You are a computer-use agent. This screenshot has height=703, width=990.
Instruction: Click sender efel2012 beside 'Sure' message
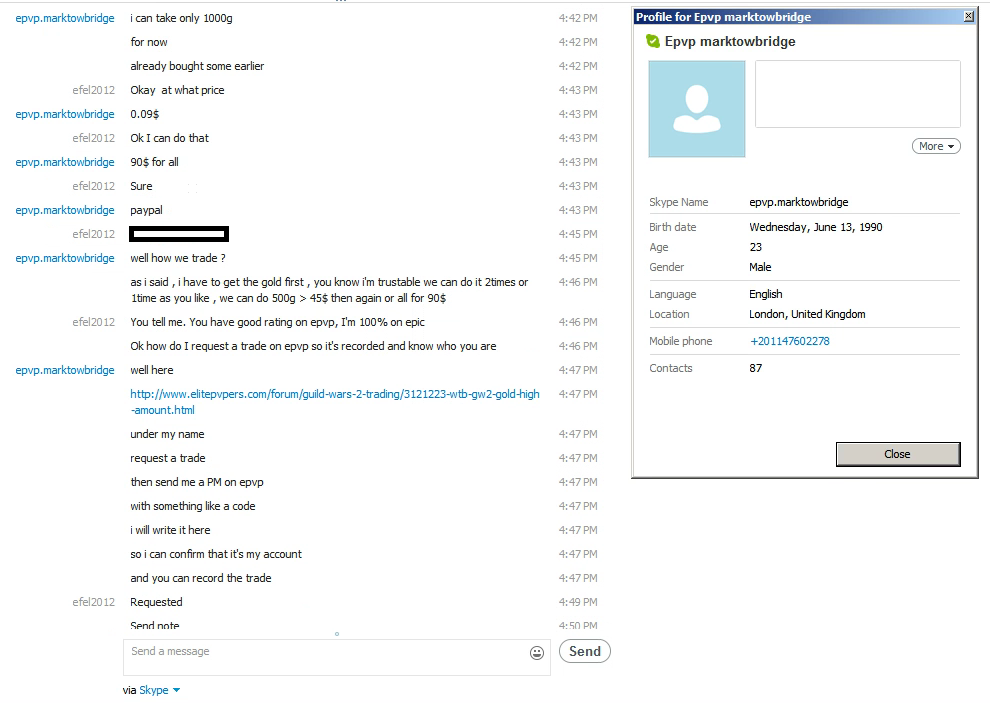tap(93, 186)
